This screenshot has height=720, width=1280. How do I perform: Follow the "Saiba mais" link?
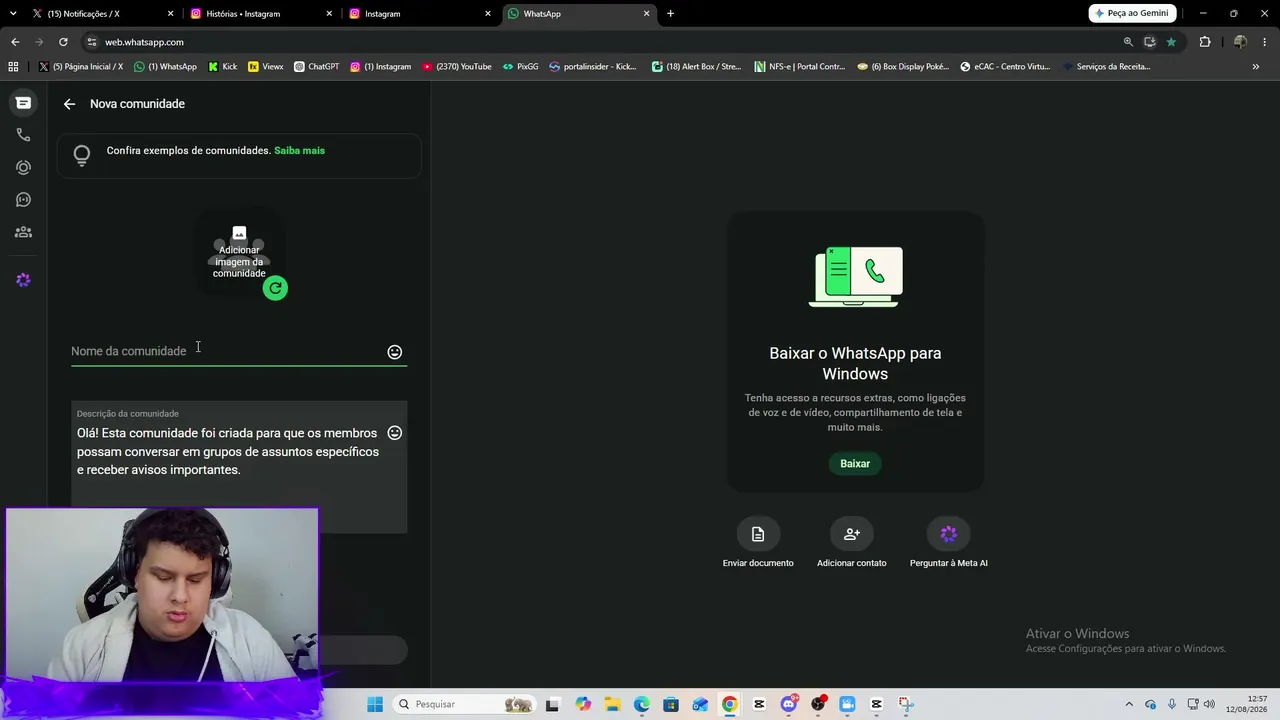299,151
